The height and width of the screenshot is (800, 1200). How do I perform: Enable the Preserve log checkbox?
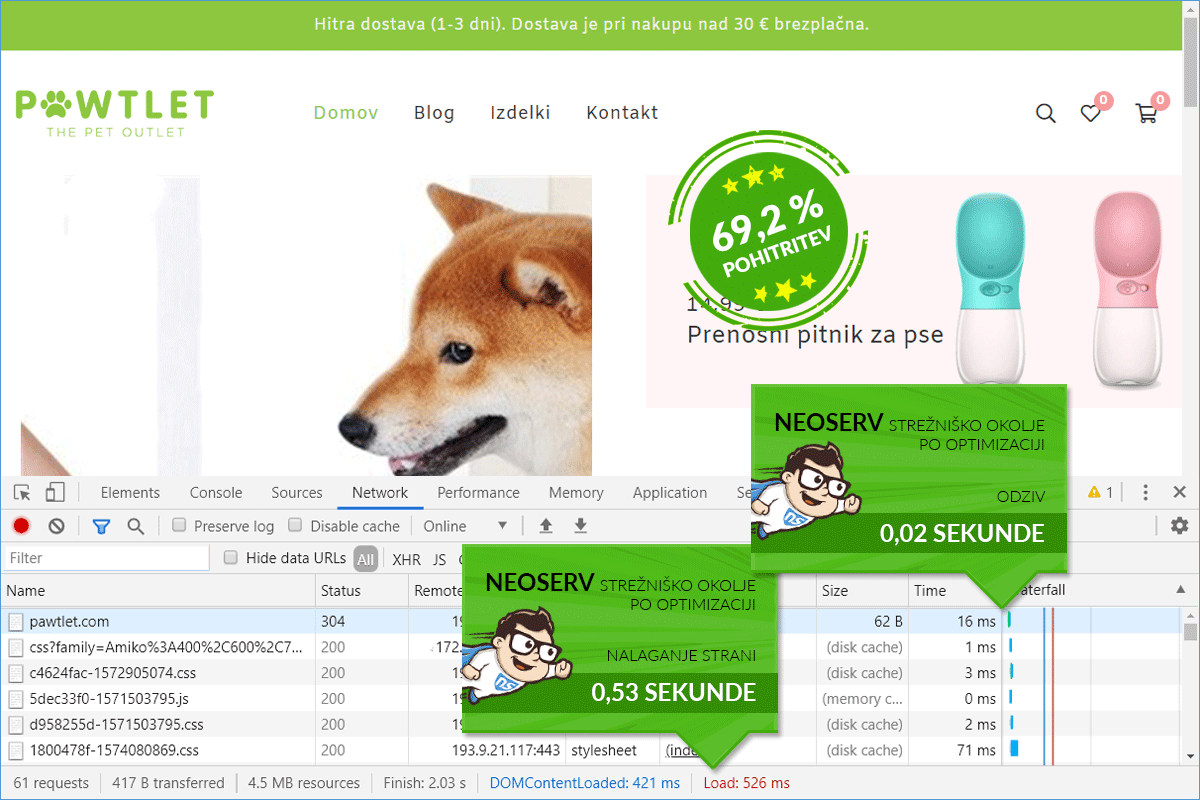(180, 526)
